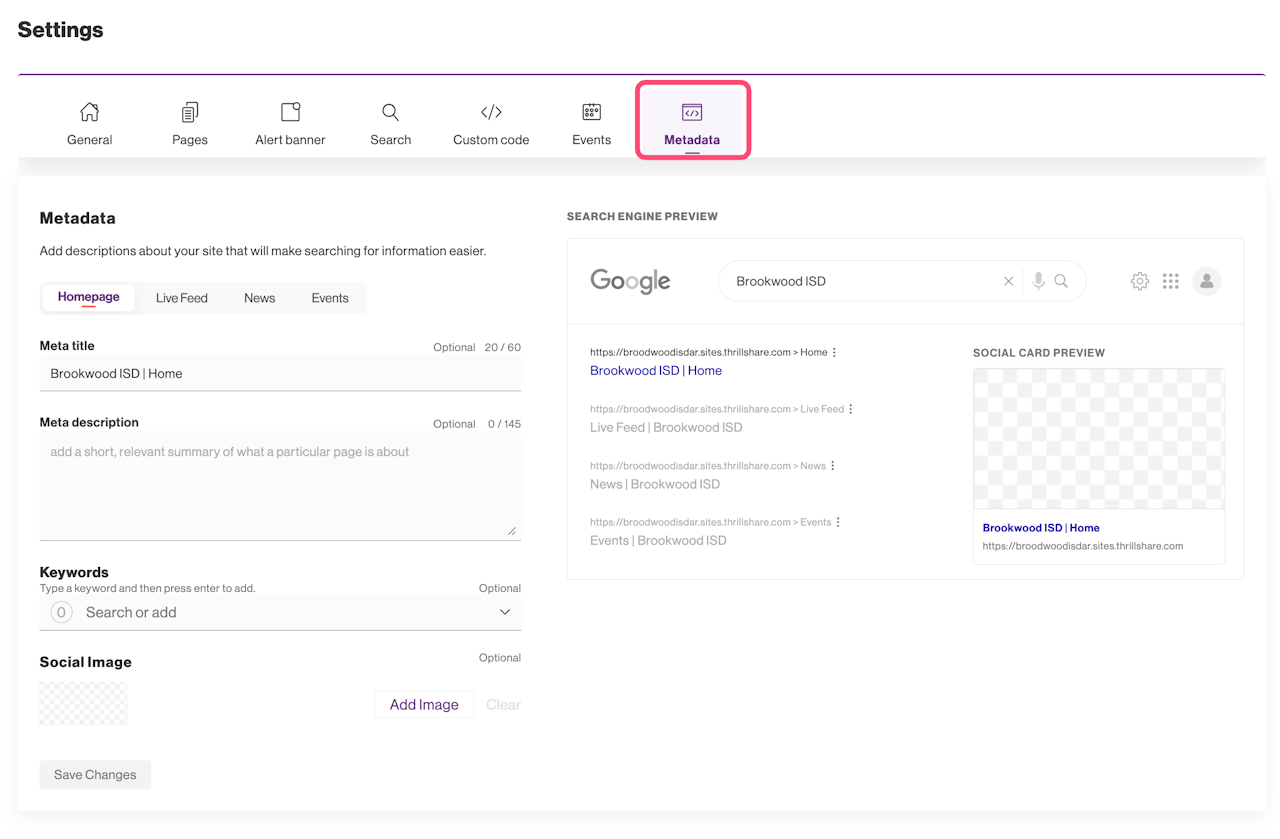Click the gear icon in search preview

[x=1140, y=281]
